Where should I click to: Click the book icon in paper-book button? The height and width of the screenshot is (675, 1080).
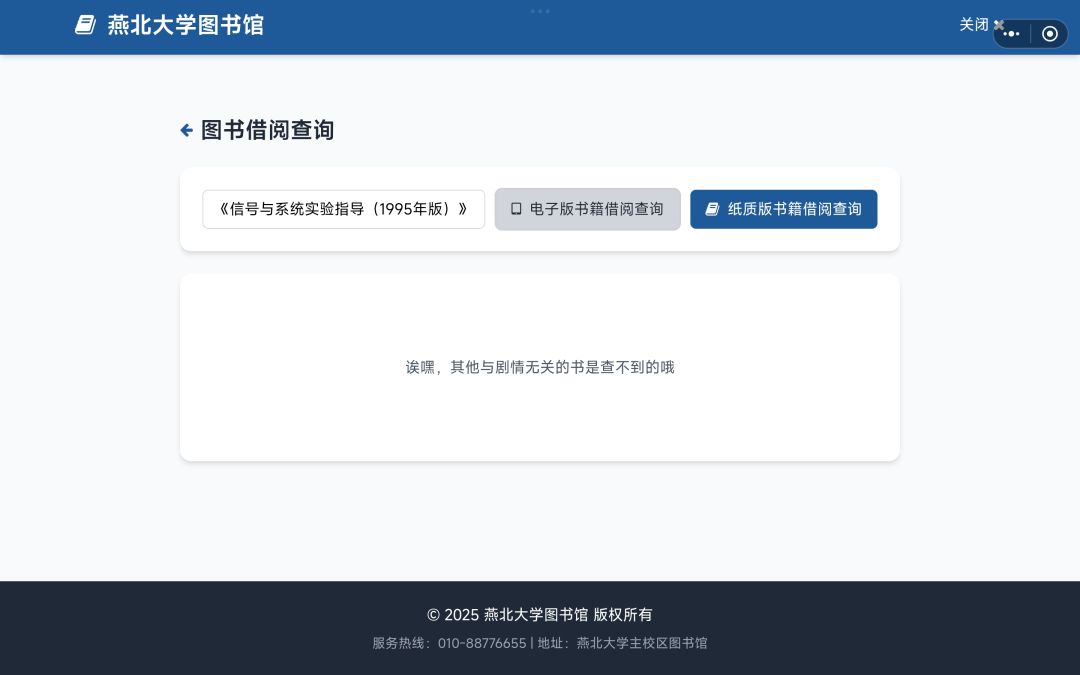[x=712, y=209]
